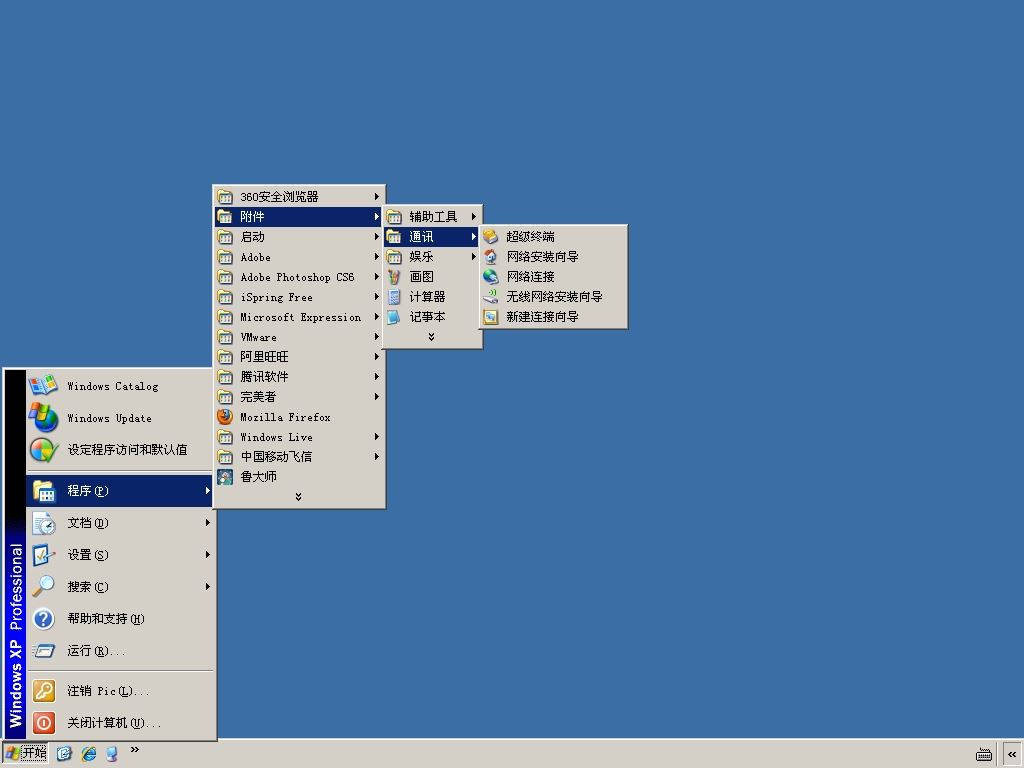The width and height of the screenshot is (1024, 768).
Task: Expand the iSpring Free folder
Action: click(298, 297)
